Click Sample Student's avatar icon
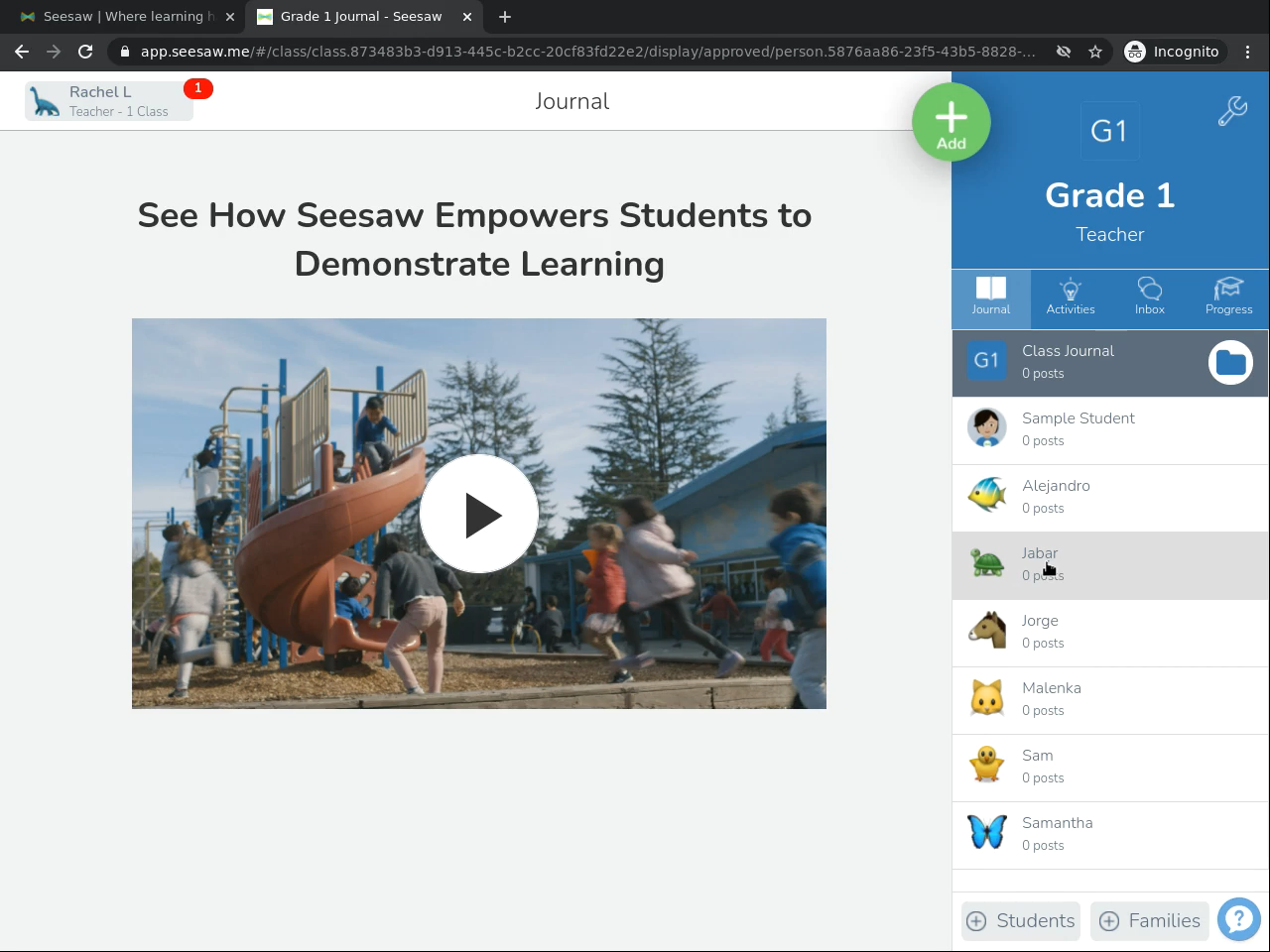 tap(987, 427)
